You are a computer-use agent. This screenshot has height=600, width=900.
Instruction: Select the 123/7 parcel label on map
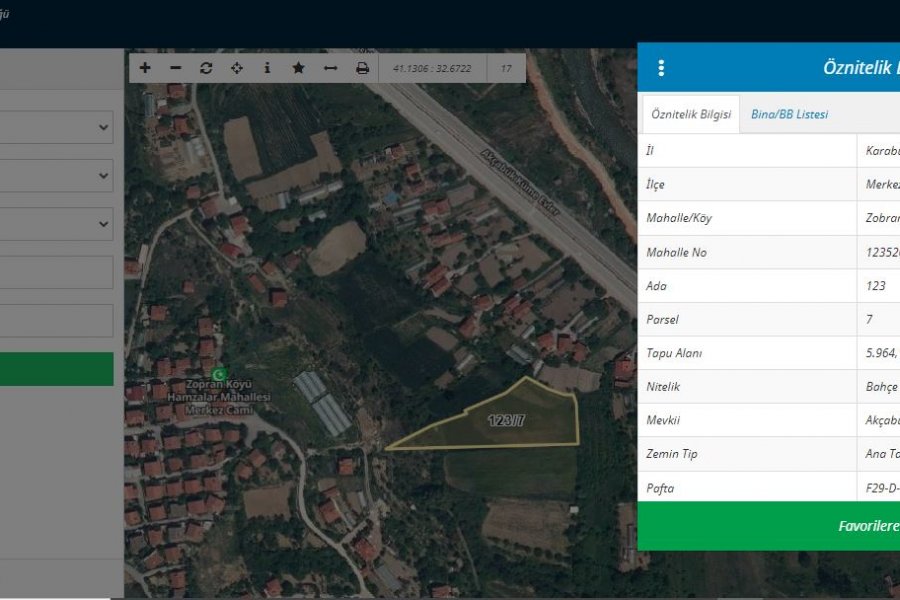click(x=506, y=421)
